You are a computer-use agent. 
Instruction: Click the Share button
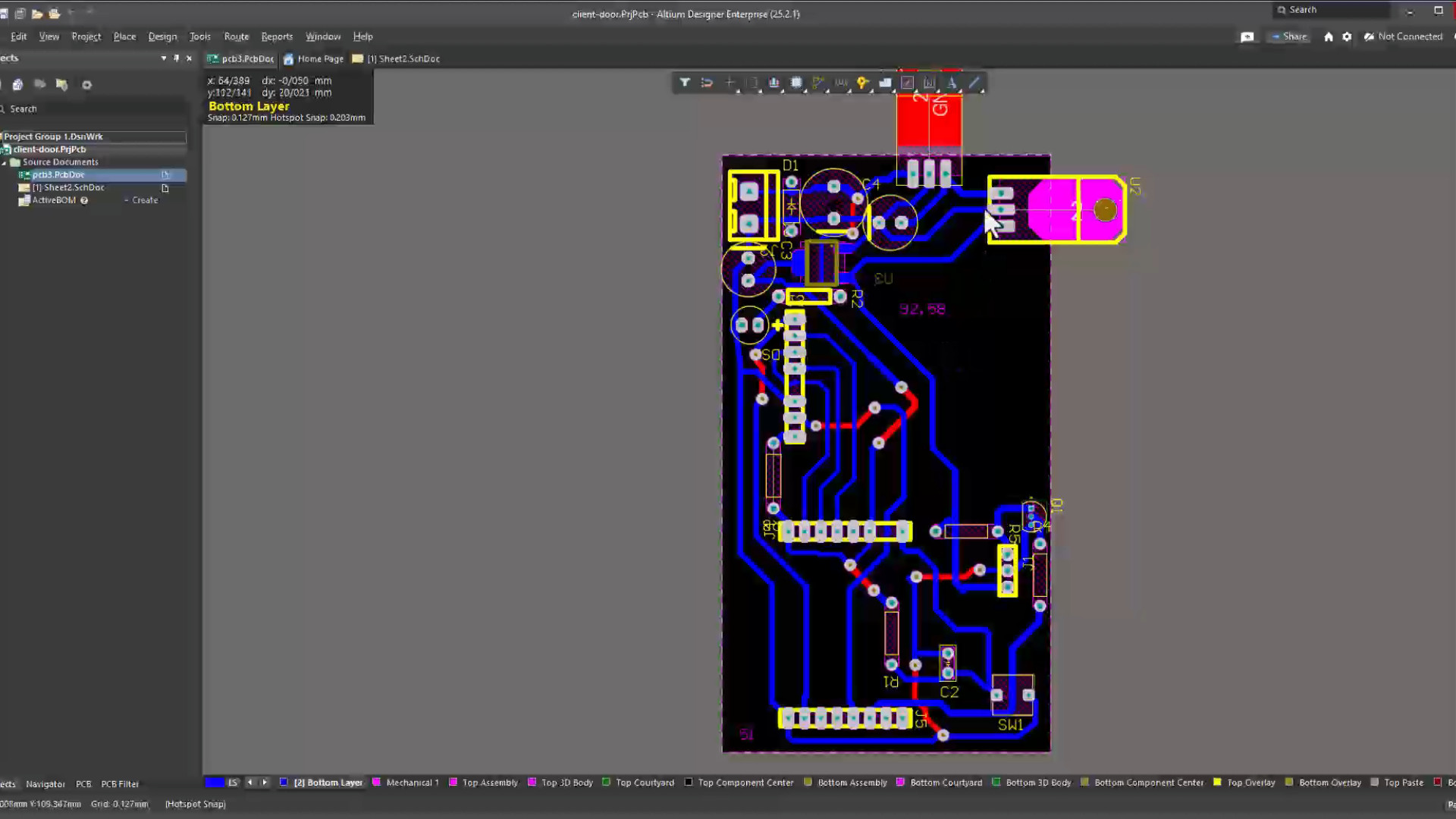tap(1289, 36)
